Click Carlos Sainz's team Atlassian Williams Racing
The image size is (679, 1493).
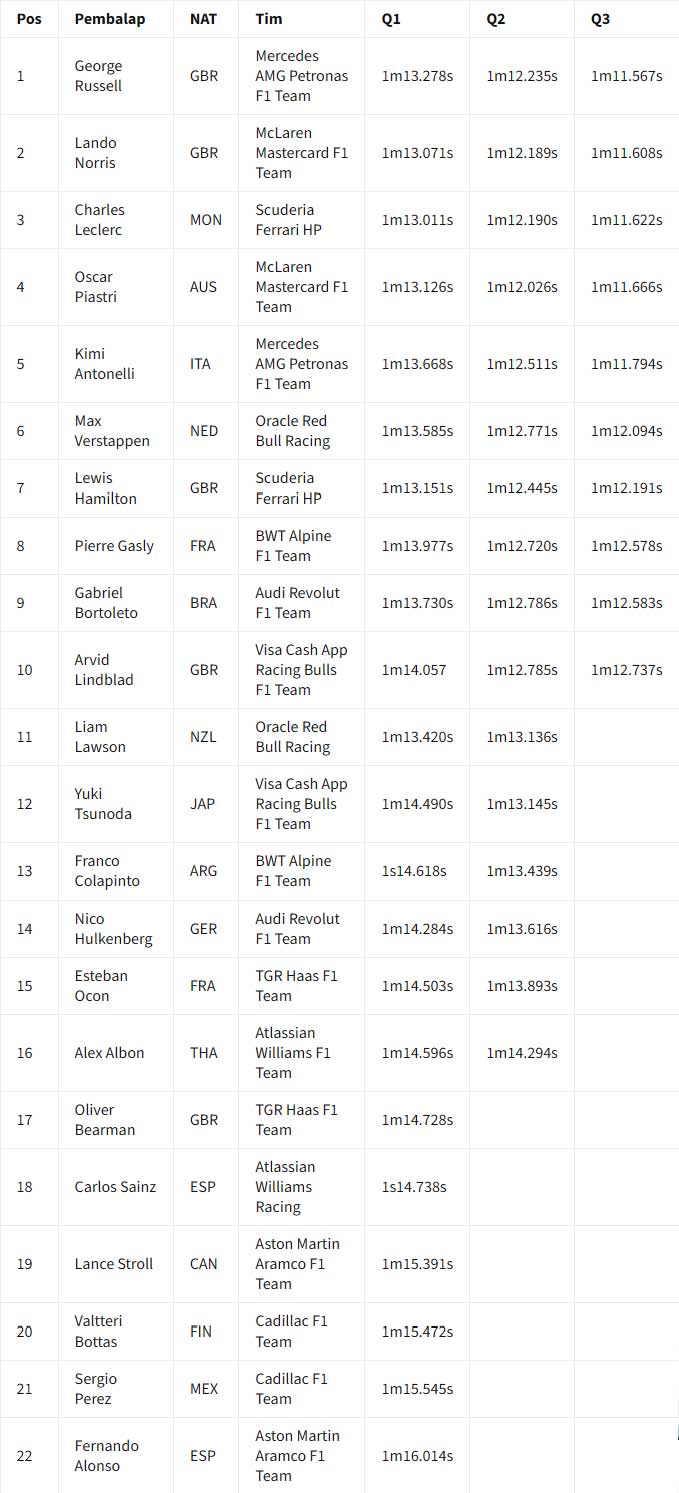coord(285,1187)
